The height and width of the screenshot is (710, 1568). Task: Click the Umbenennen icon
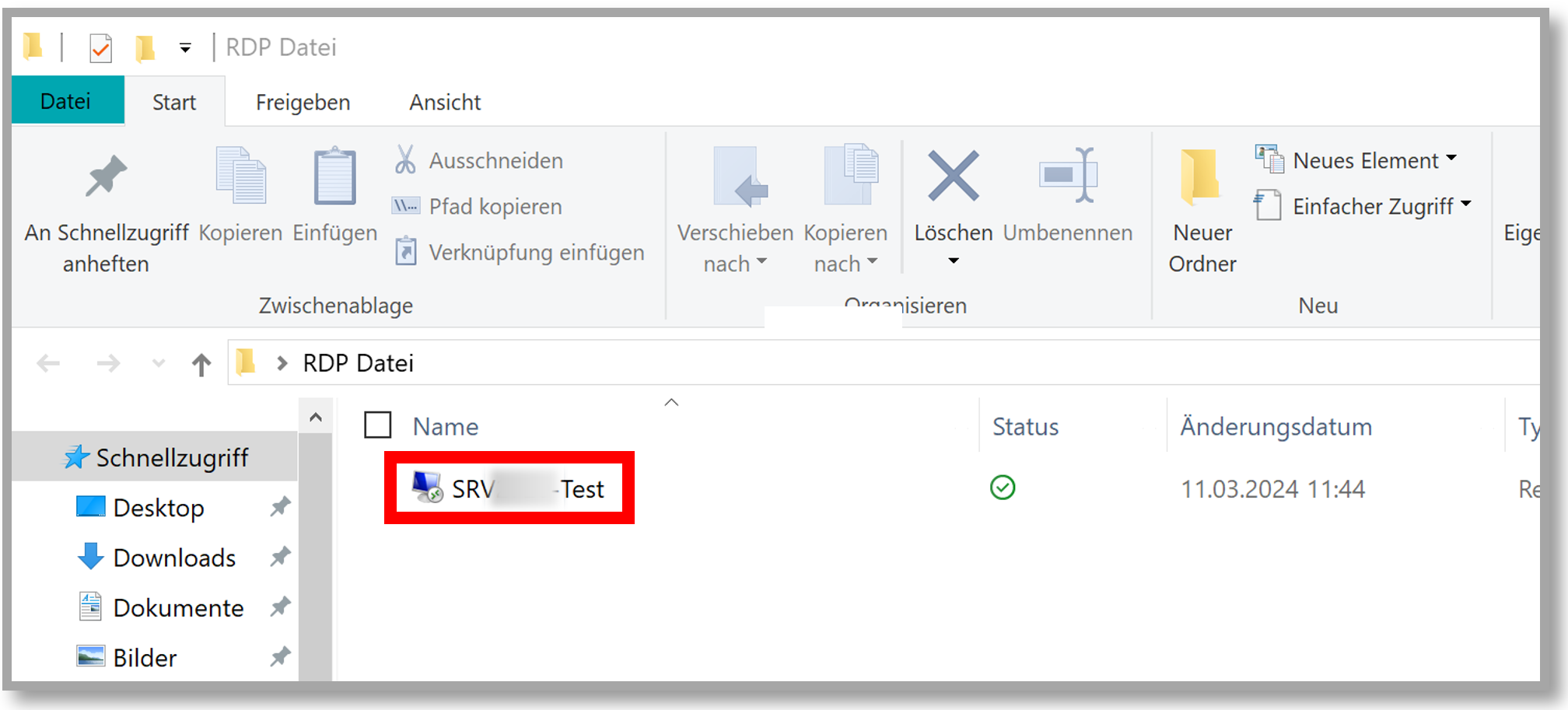tap(1067, 177)
